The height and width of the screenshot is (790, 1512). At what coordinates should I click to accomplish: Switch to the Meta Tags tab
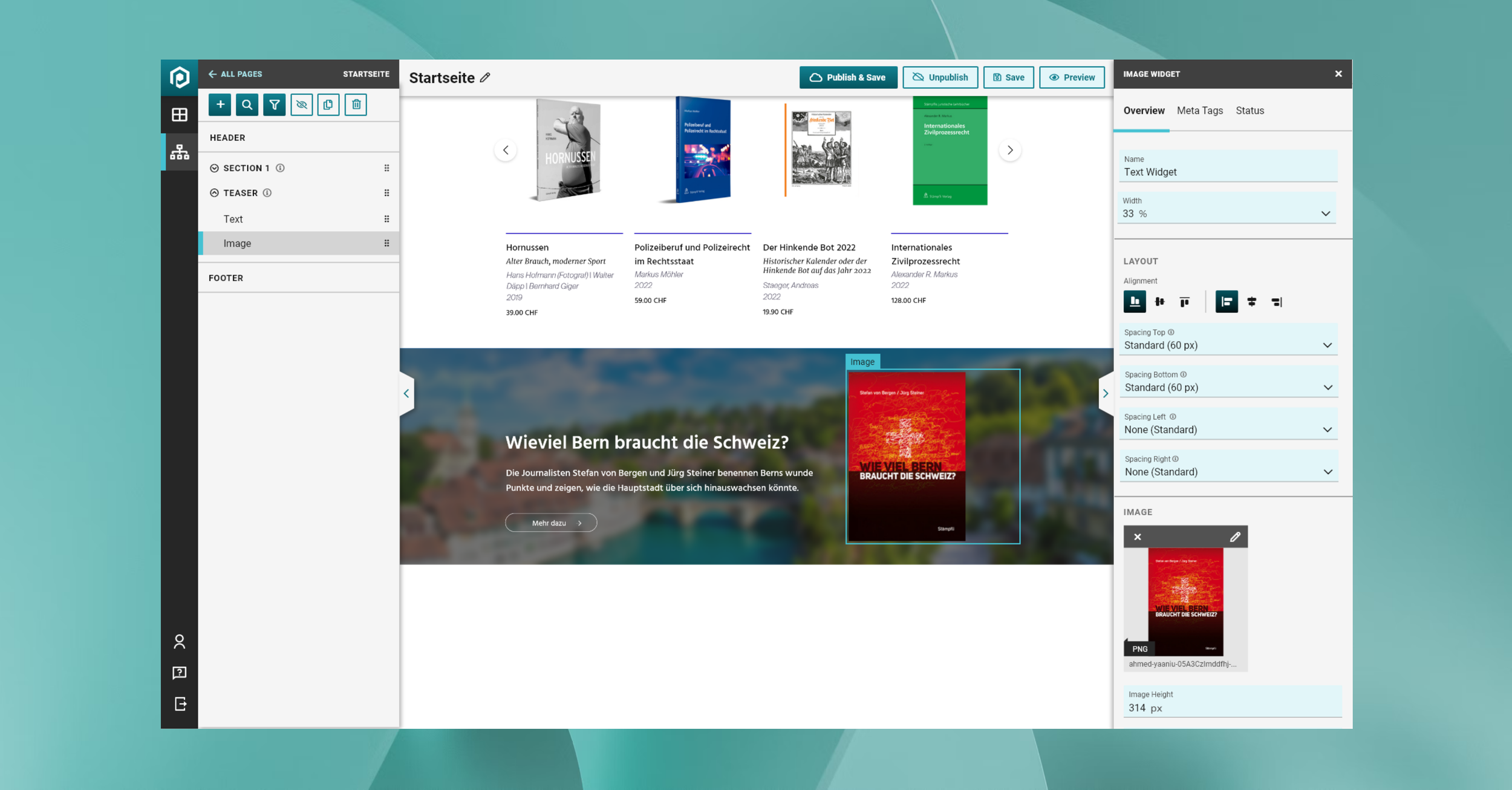tap(1199, 111)
